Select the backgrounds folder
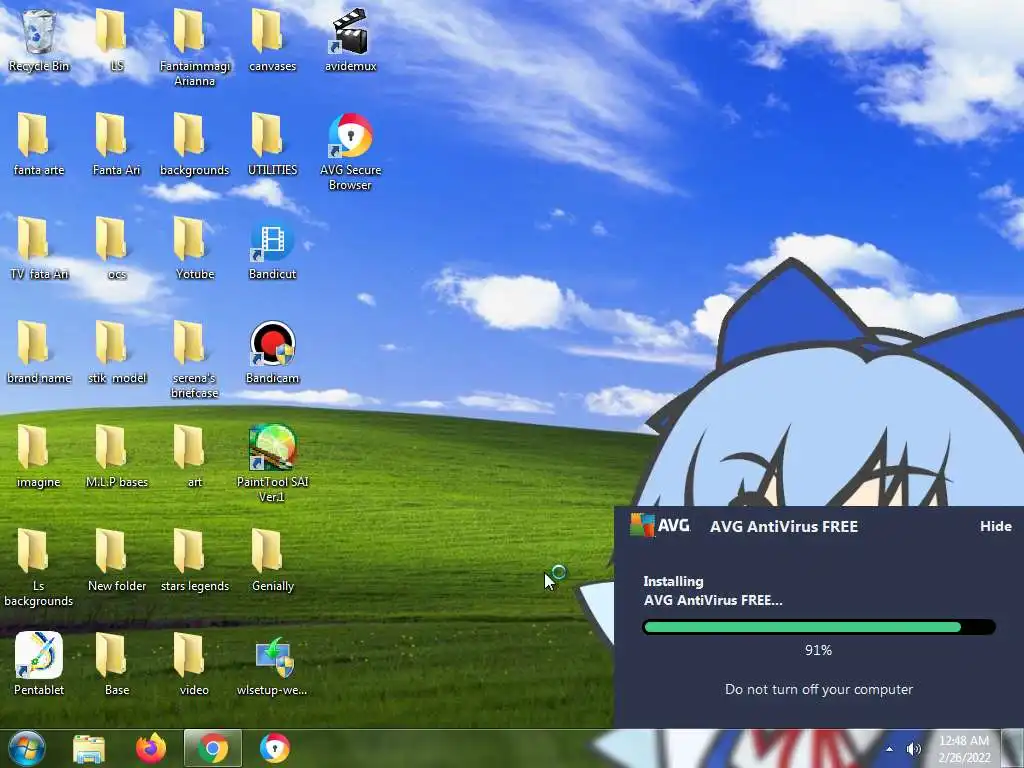 coord(195,144)
